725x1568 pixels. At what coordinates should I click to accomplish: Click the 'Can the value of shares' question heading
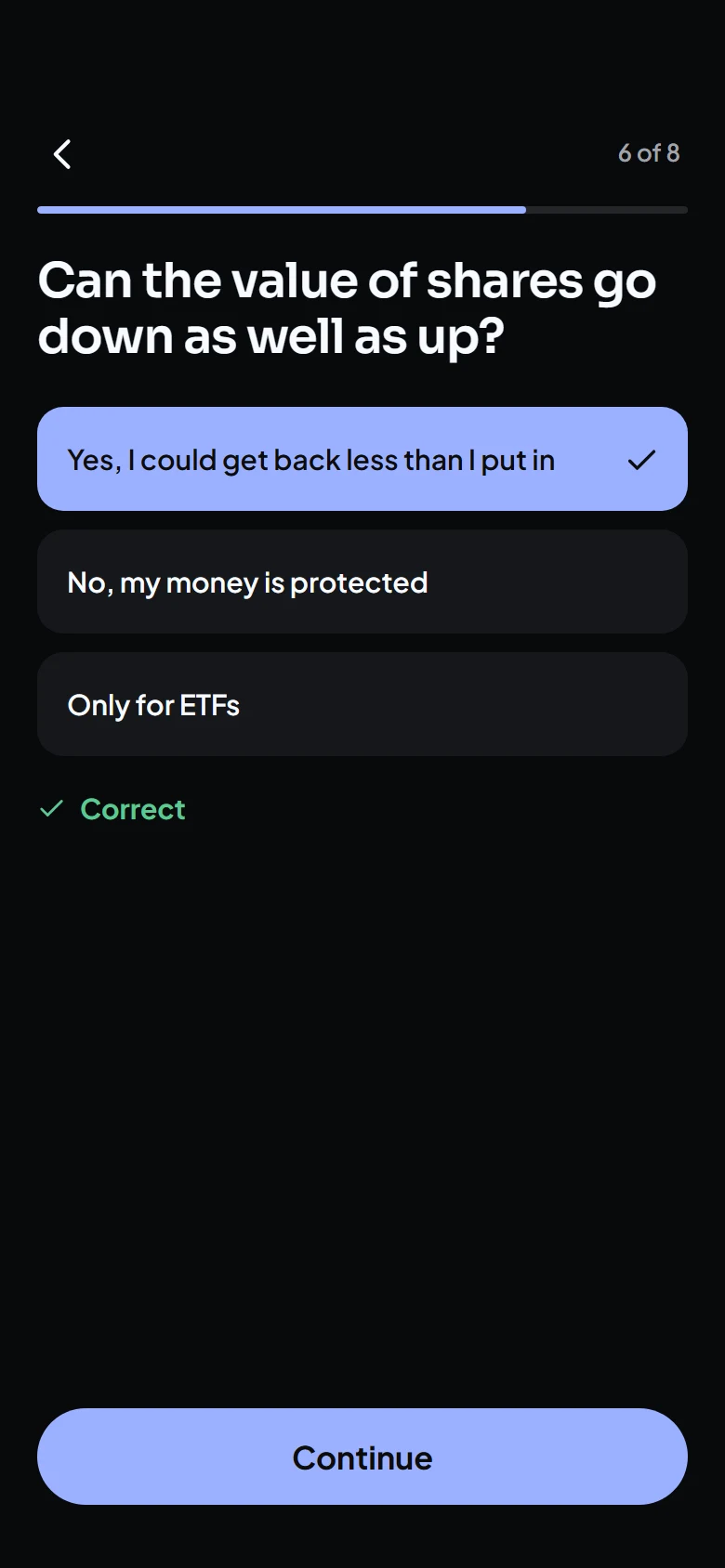[347, 308]
